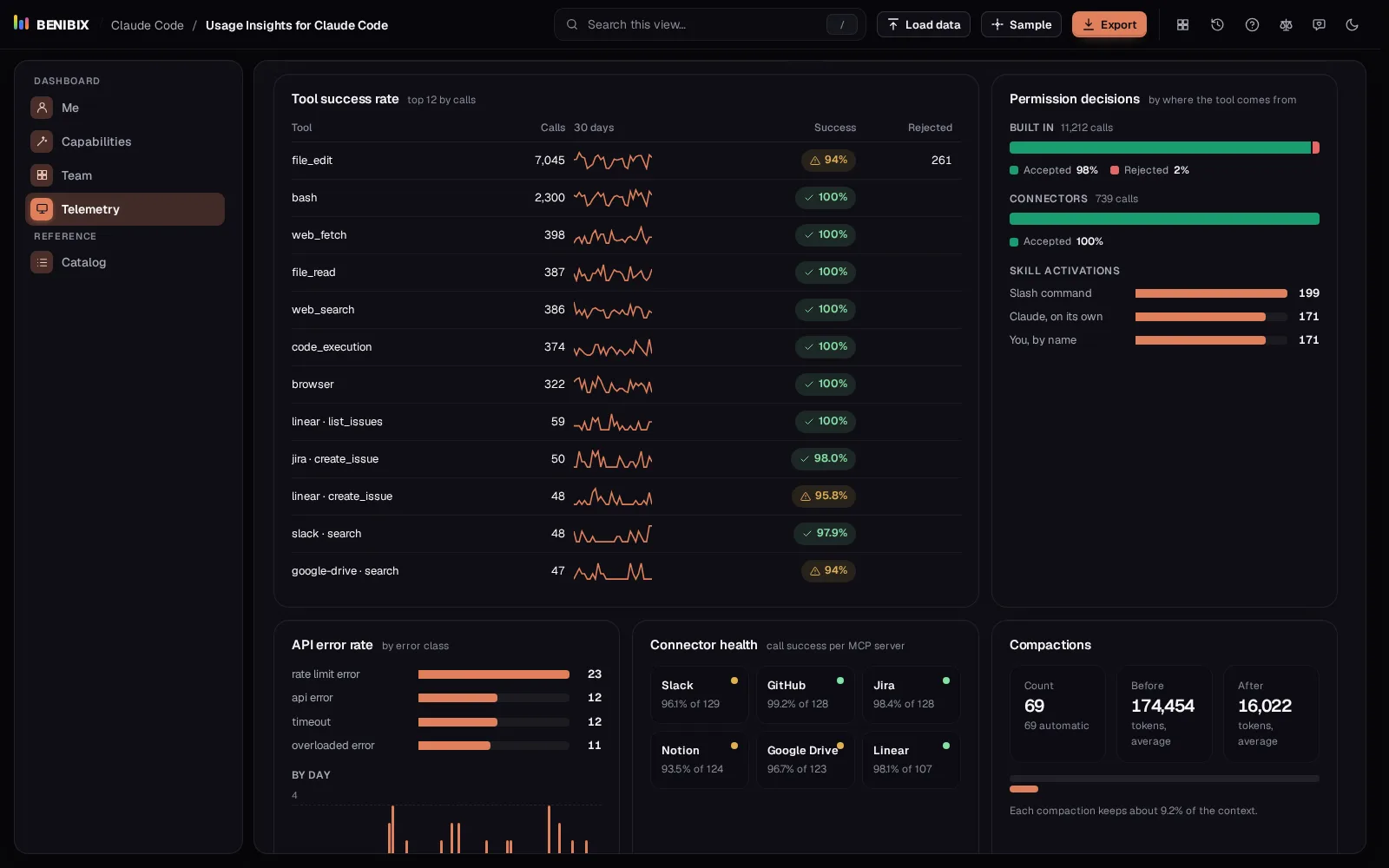Open the Catalog reference page
1389x868 pixels.
pyautogui.click(x=125, y=262)
